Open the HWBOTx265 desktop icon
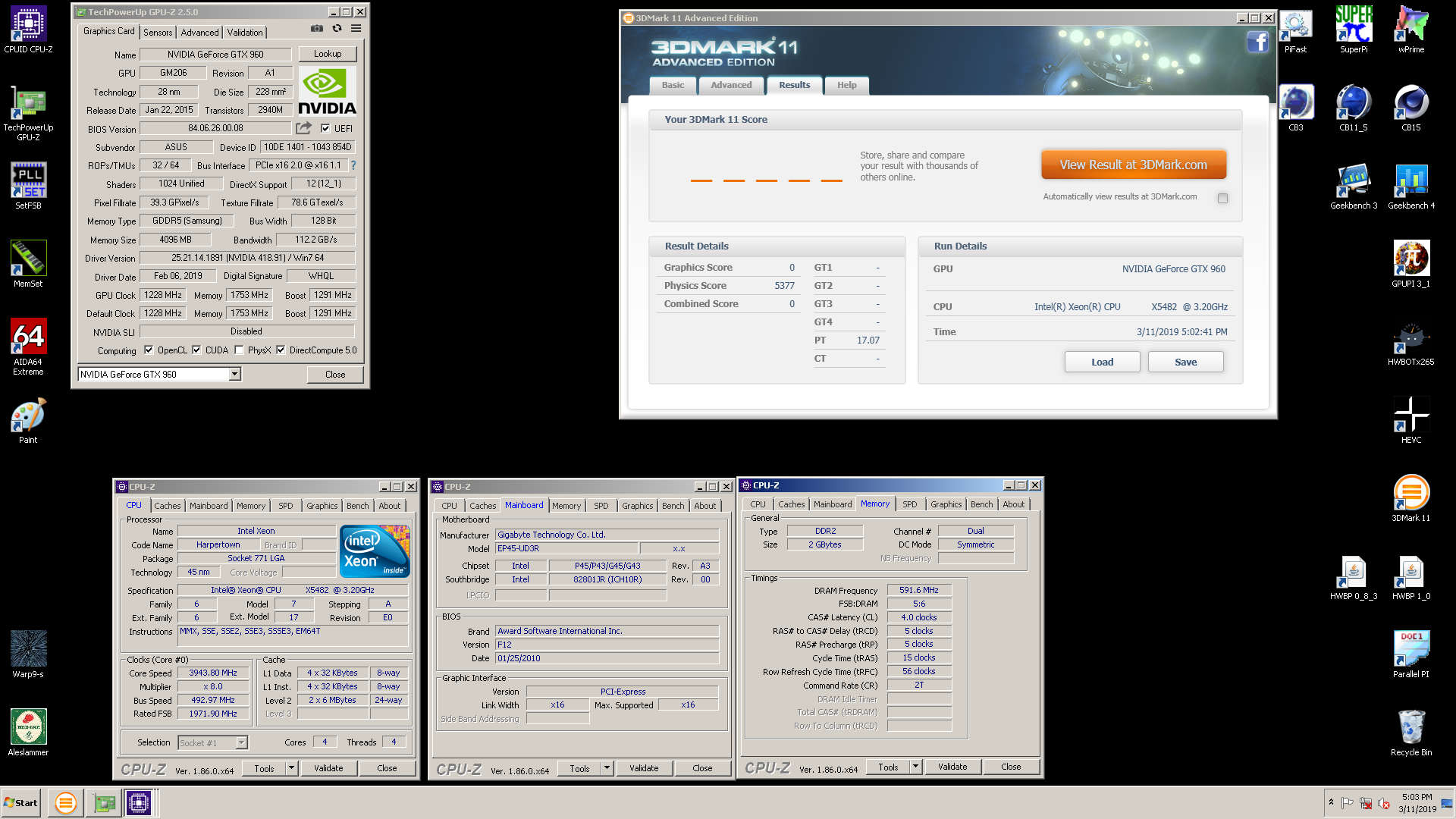The image size is (1456, 819). pyautogui.click(x=1411, y=342)
